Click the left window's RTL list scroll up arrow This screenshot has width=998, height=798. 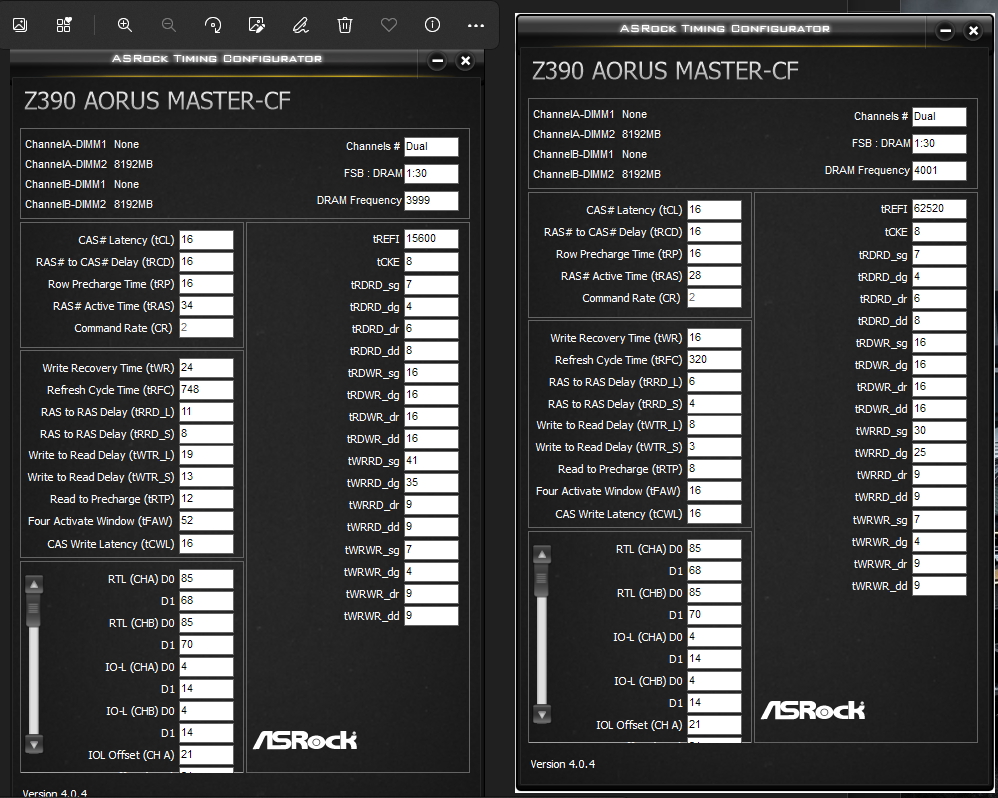click(34, 584)
